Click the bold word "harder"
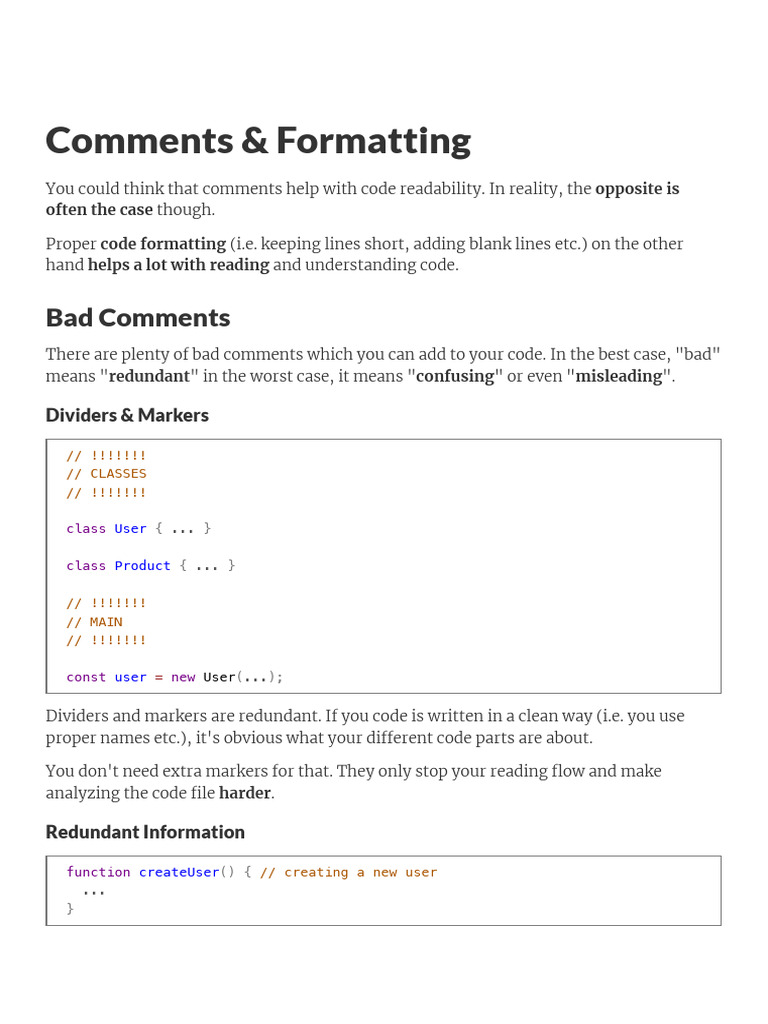Screen dimensions: 768x1024 click(x=245, y=792)
